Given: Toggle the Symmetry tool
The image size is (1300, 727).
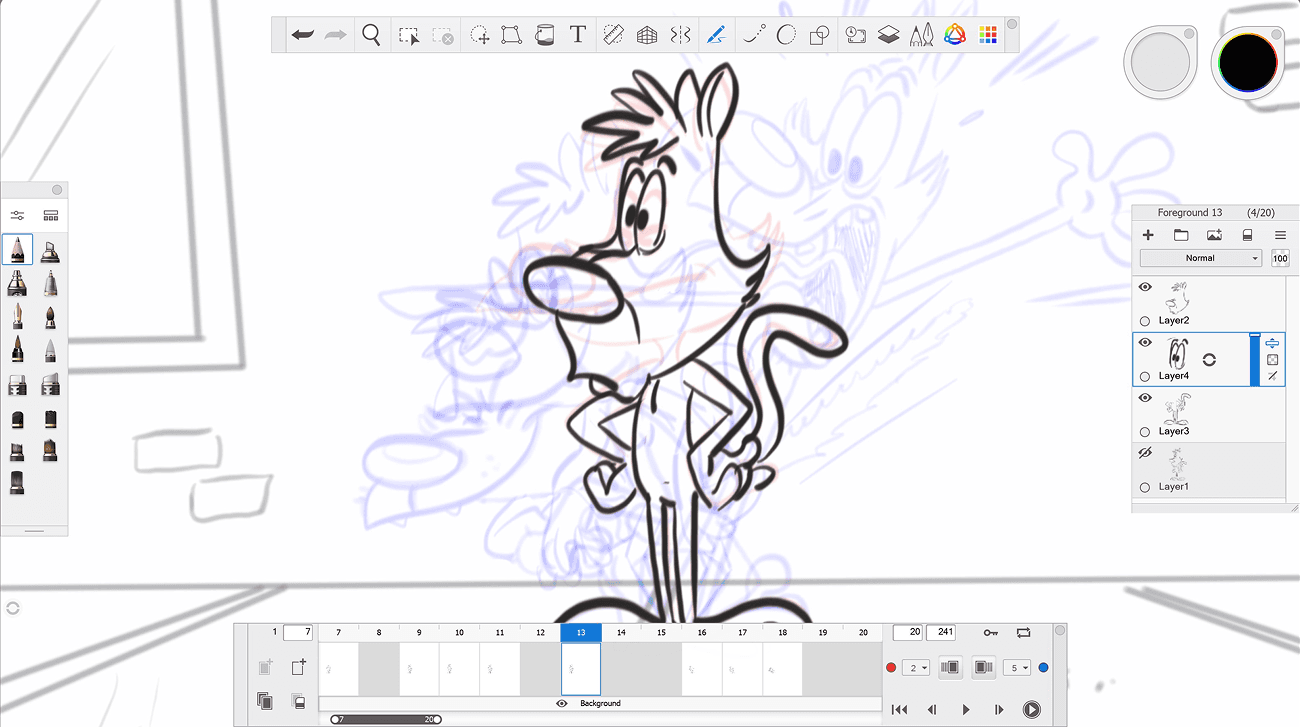Looking at the screenshot, I should (680, 35).
